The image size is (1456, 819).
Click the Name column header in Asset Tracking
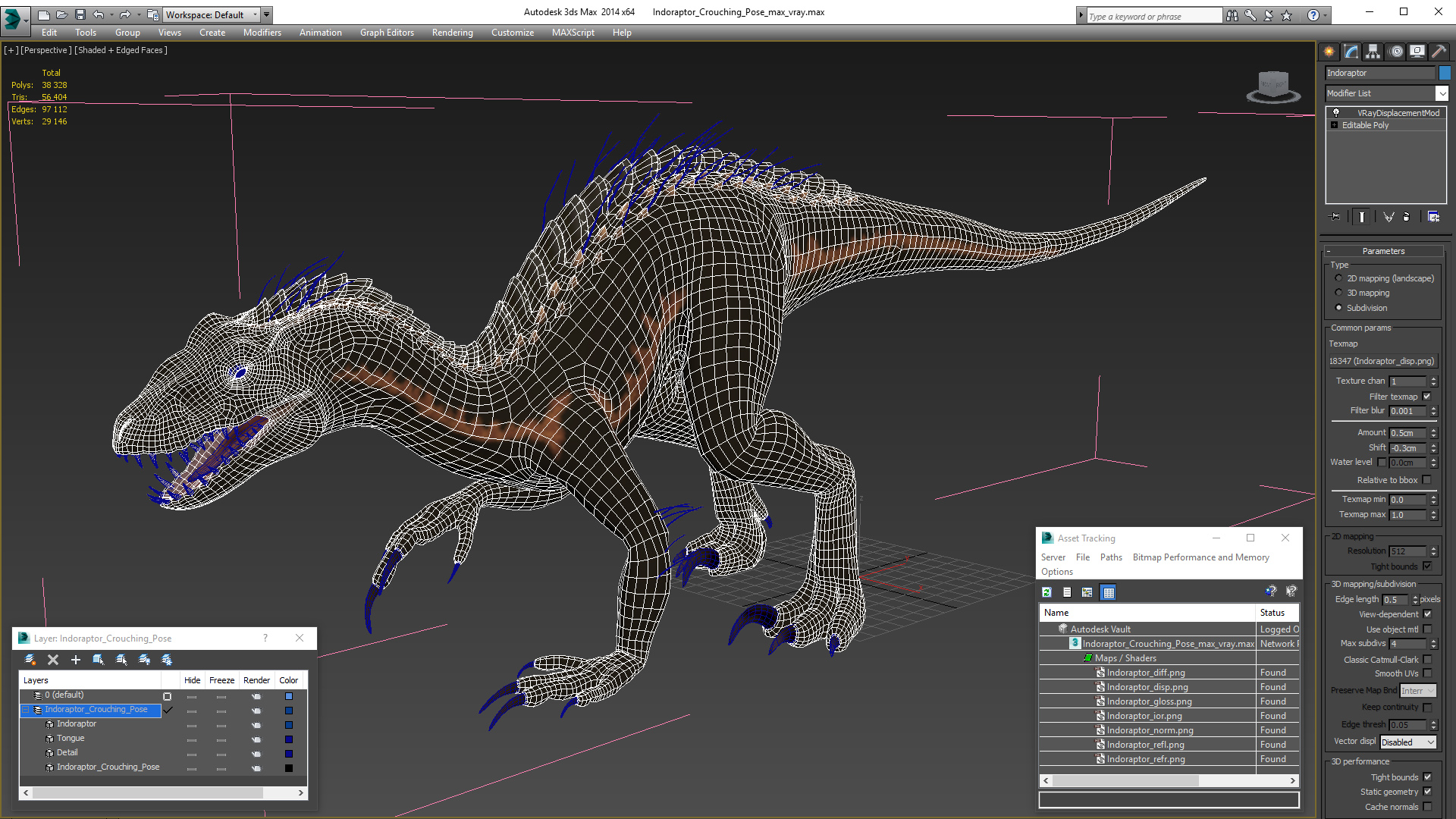pos(1147,613)
